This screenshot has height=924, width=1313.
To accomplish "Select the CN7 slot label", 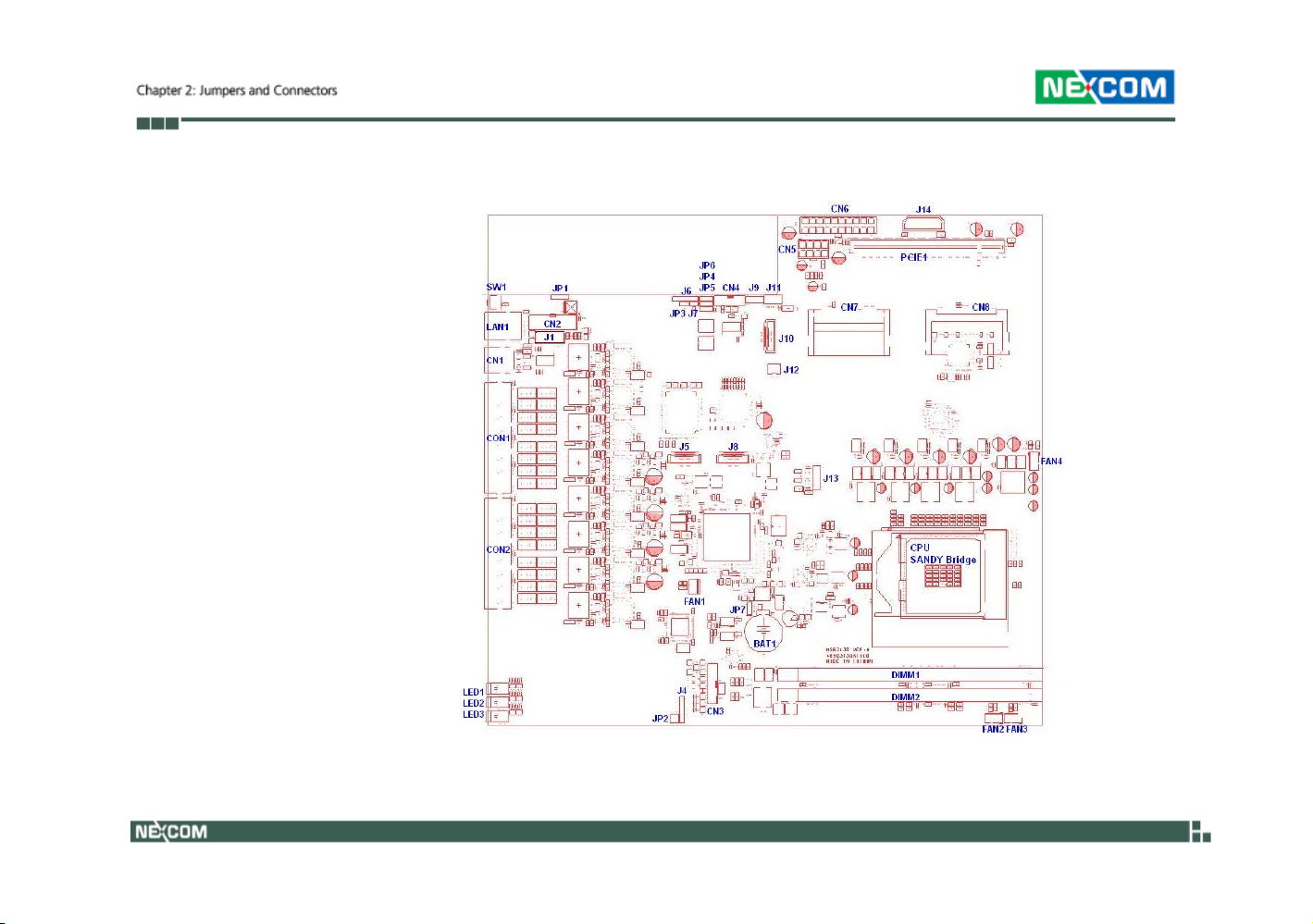I will coord(849,307).
